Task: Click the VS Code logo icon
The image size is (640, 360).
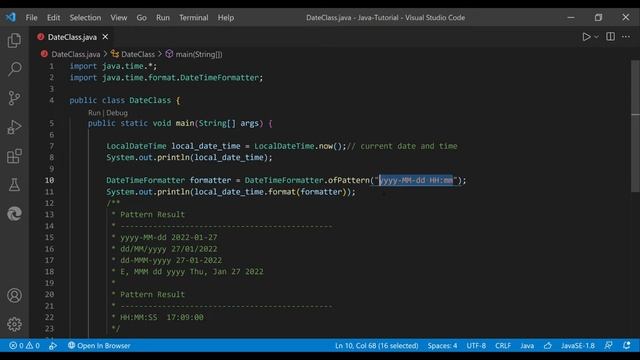Action: click(11, 17)
